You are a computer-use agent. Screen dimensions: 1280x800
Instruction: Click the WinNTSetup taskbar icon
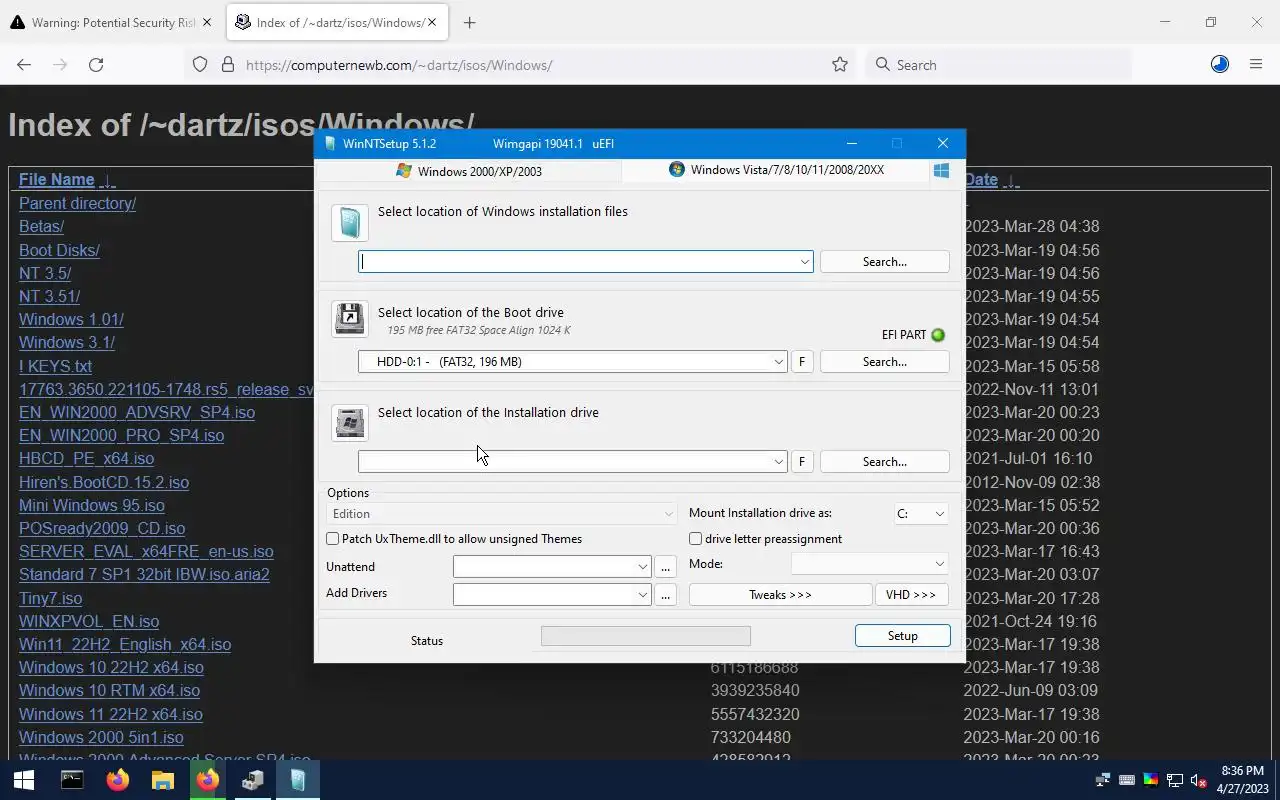tap(298, 780)
